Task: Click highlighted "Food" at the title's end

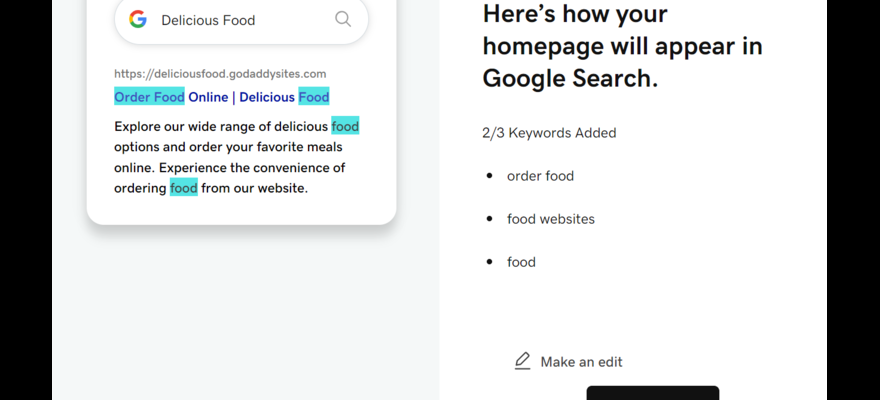Action: click(x=313, y=97)
